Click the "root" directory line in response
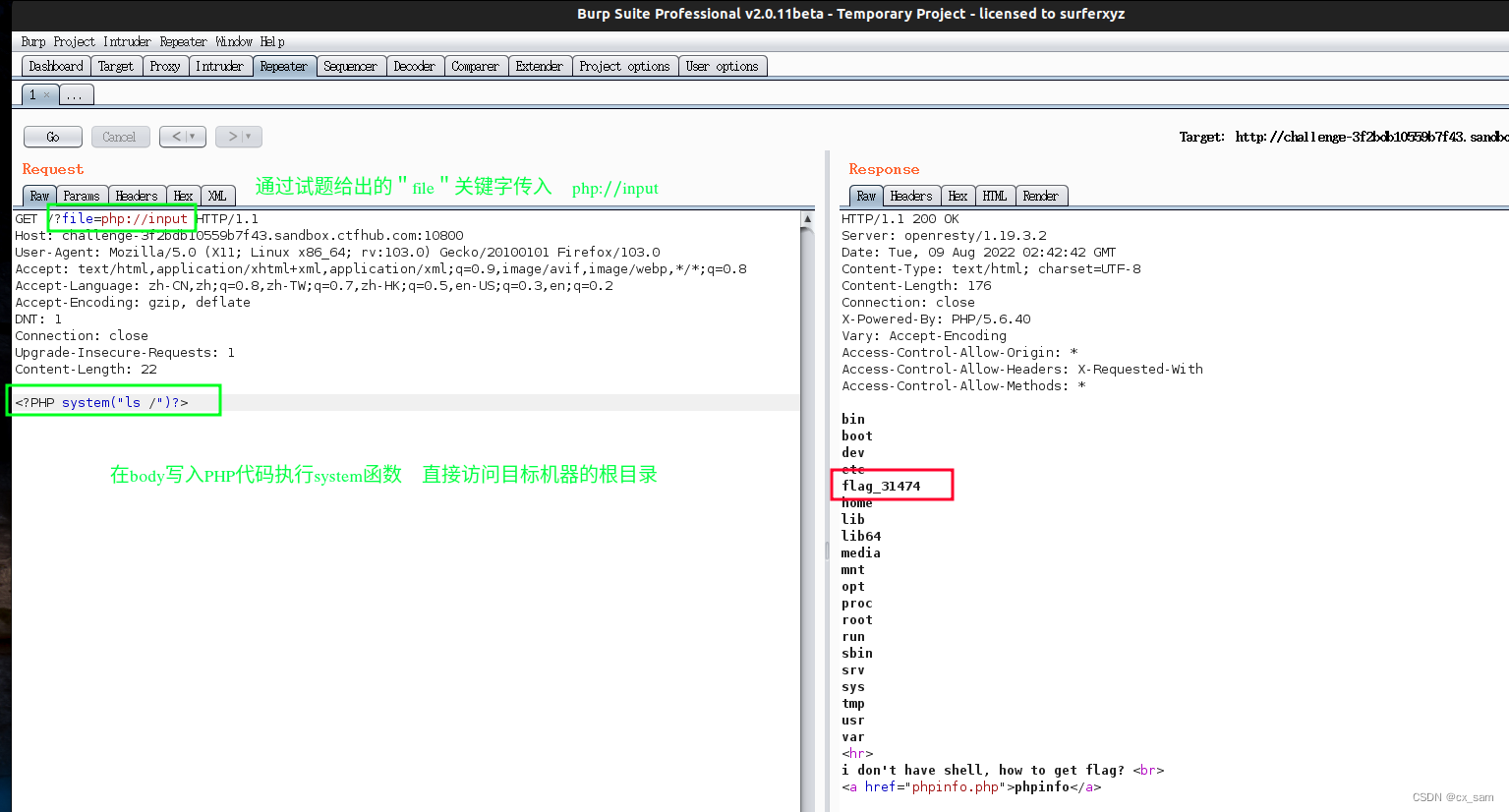 click(x=857, y=620)
